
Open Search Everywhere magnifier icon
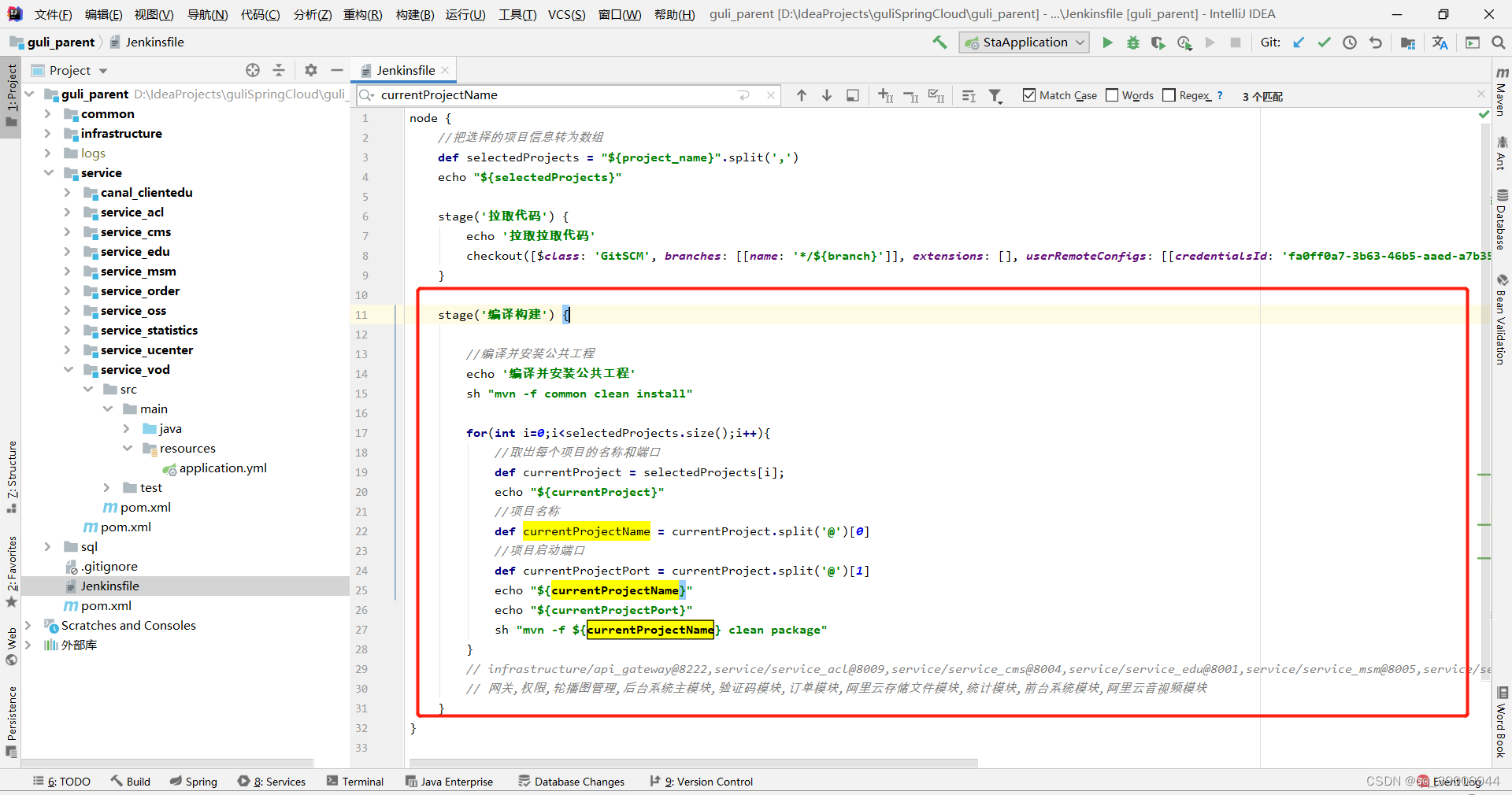point(1498,43)
